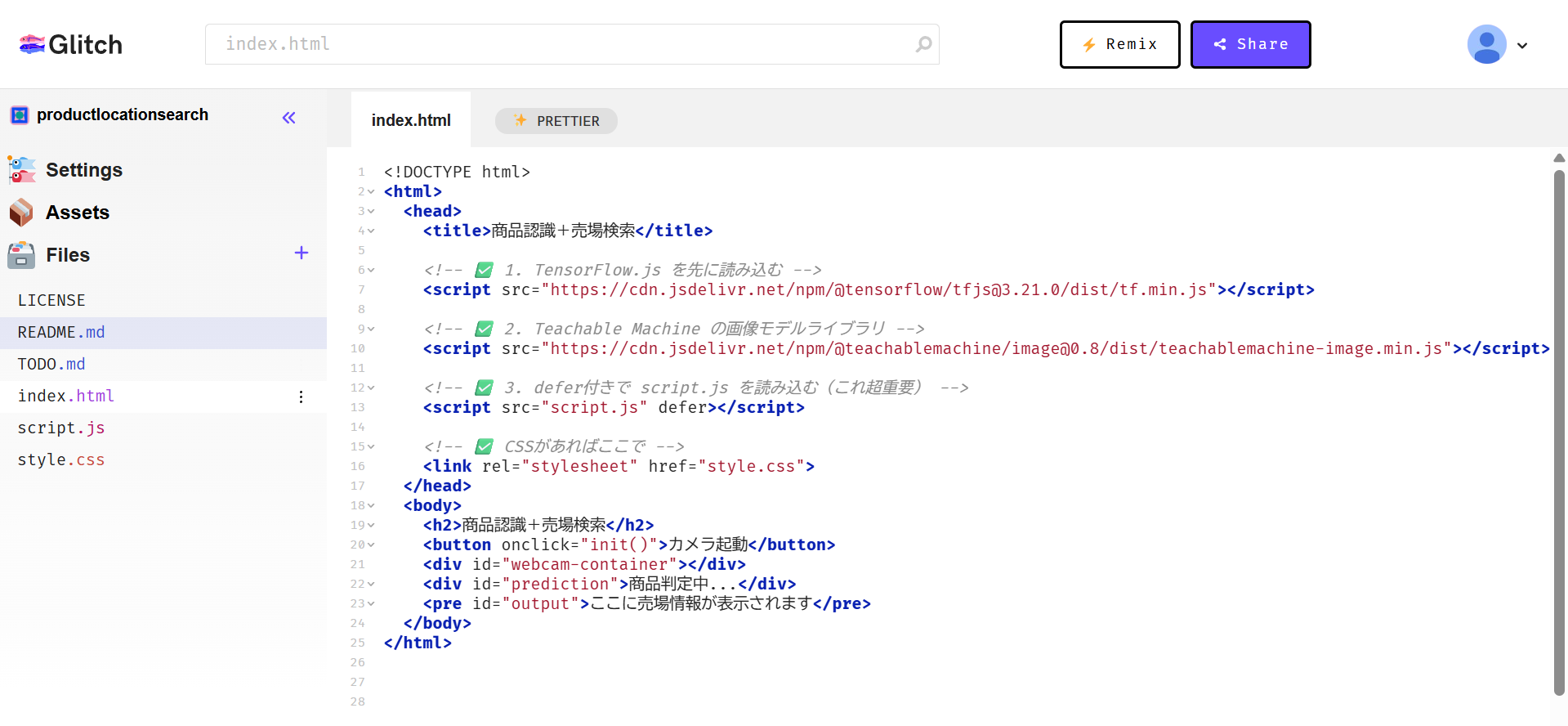Image resolution: width=1568 pixels, height=726 pixels.
Task: Click the "script.js" src value on line 13
Action: click(x=595, y=408)
